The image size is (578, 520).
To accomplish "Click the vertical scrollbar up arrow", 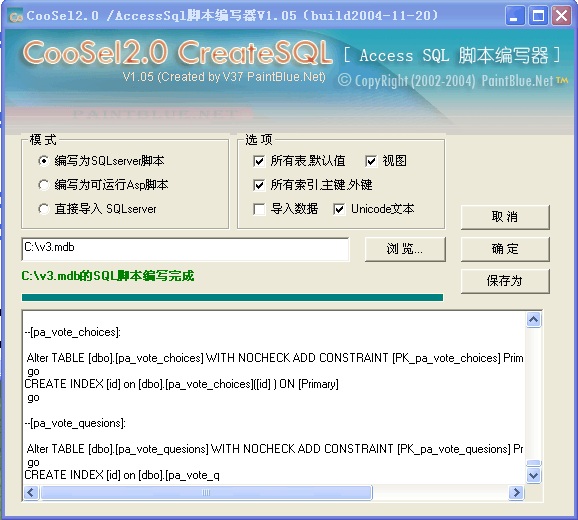I will (534, 320).
